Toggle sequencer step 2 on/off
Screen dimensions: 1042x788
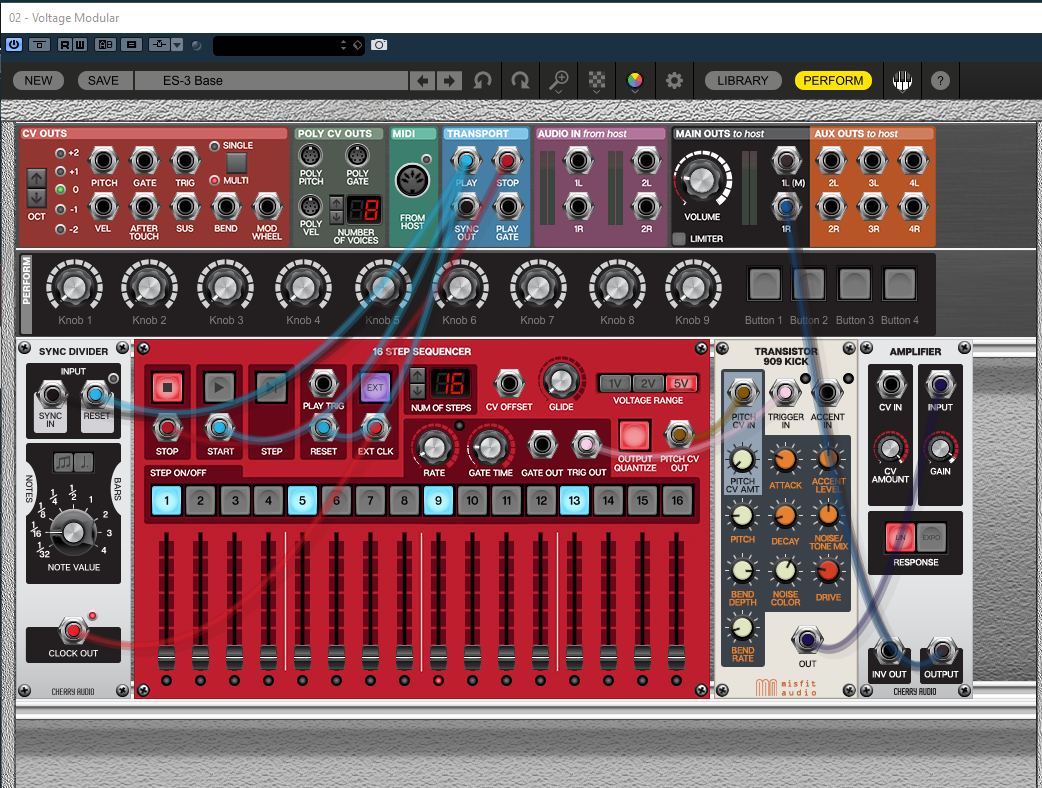[x=200, y=500]
